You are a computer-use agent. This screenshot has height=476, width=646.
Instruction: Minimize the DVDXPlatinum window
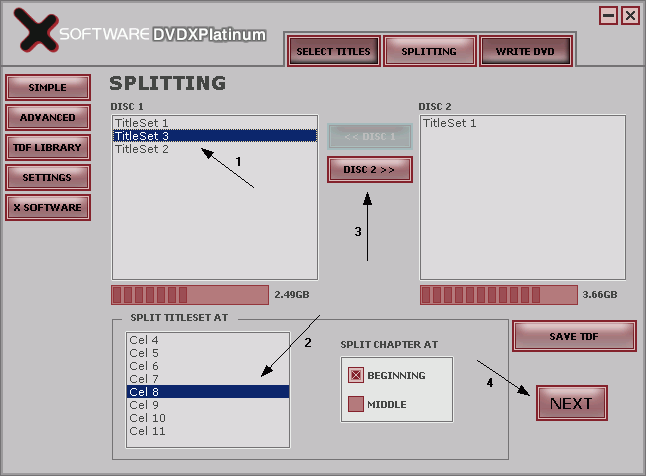click(x=609, y=15)
